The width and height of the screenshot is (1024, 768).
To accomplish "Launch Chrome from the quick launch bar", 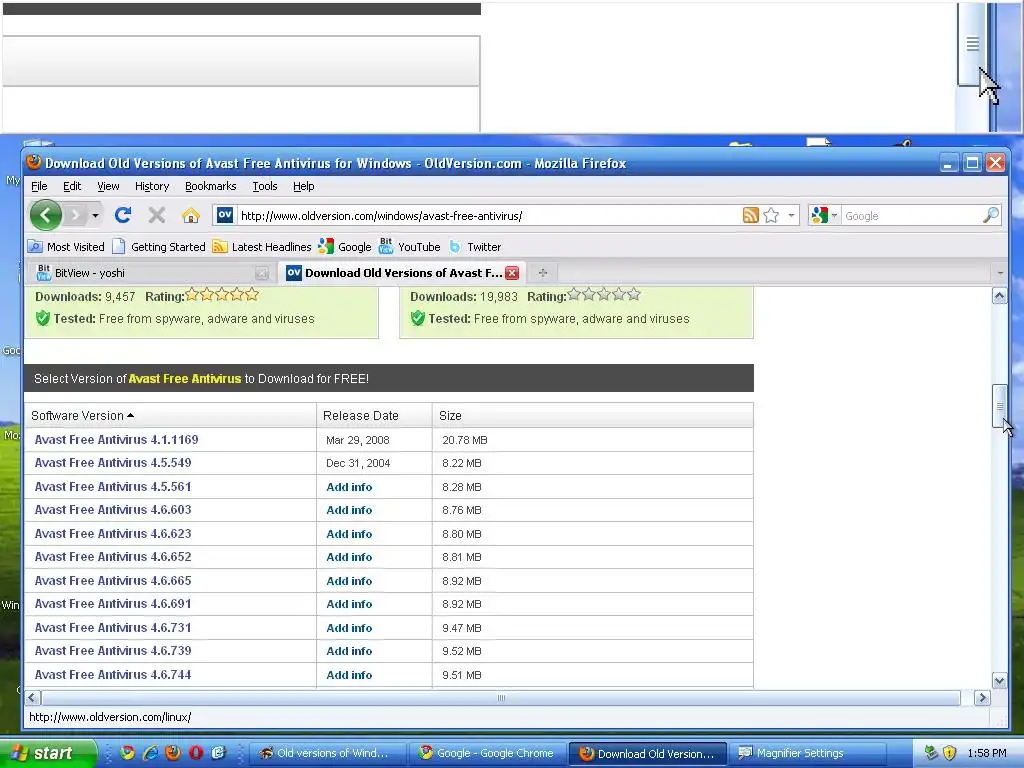I will click(127, 753).
